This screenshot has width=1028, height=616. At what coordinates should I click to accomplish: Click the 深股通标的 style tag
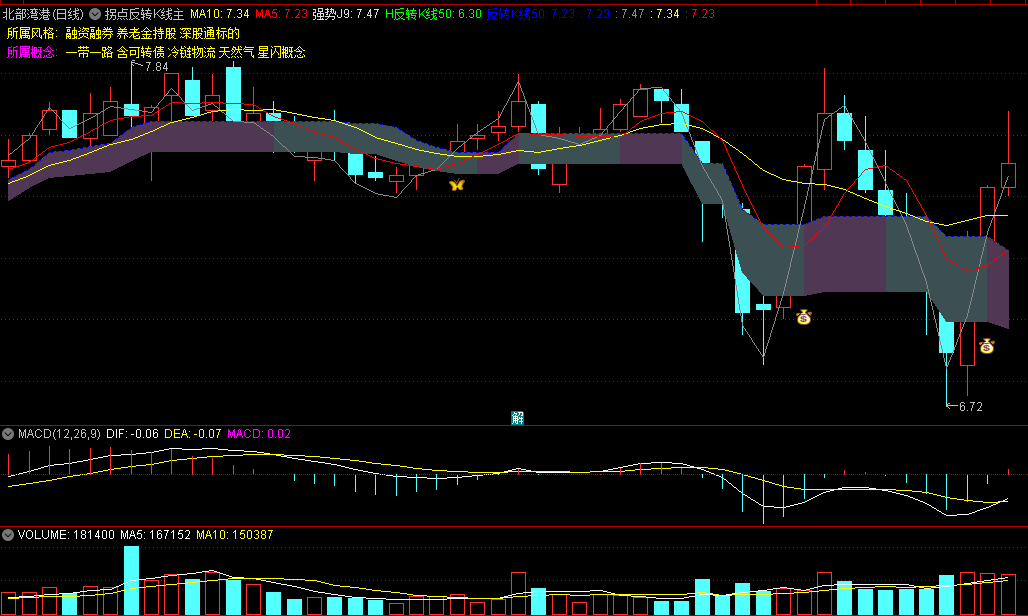click(x=210, y=33)
